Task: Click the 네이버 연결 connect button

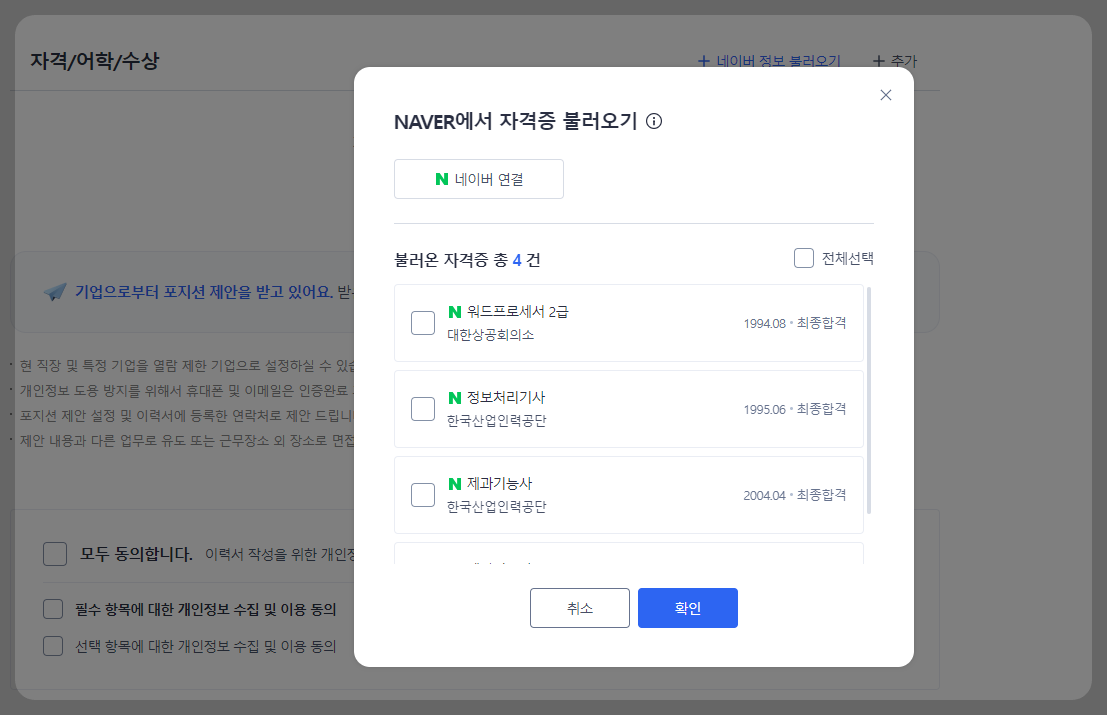Action: (479, 178)
